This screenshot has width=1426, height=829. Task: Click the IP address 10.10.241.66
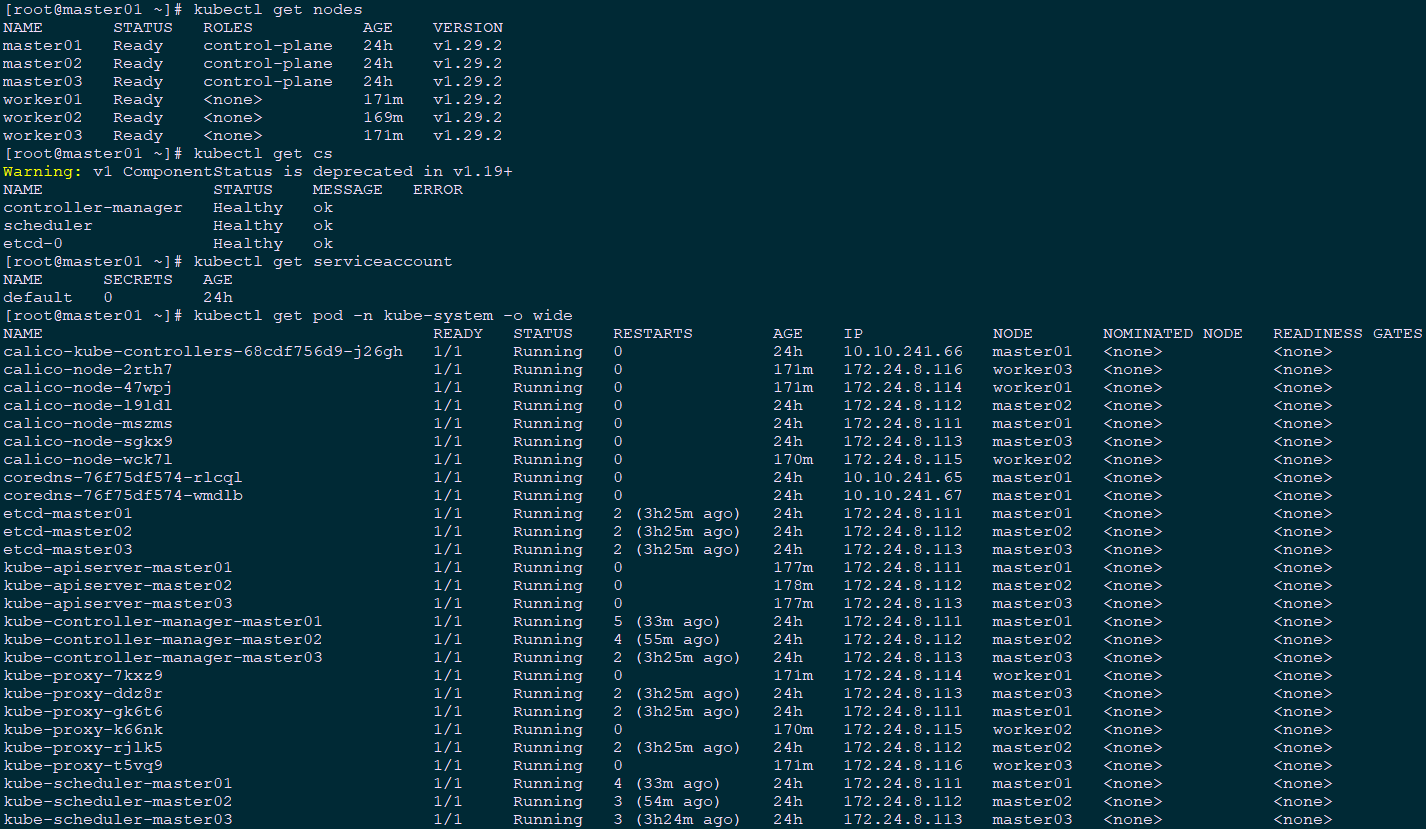[902, 351]
